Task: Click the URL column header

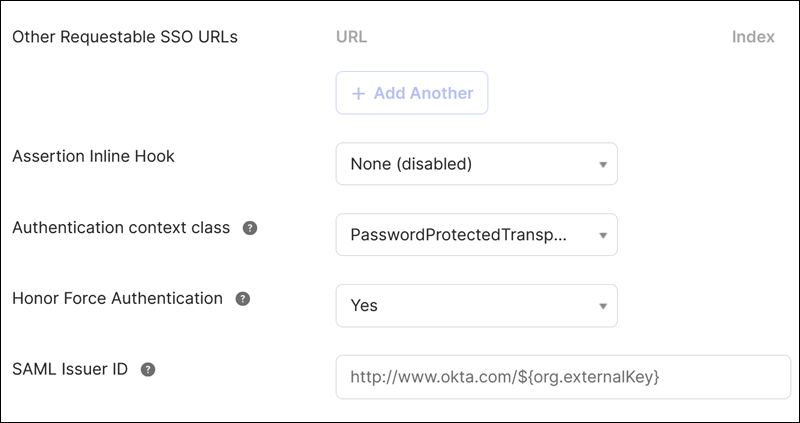Action: pyautogui.click(x=351, y=37)
